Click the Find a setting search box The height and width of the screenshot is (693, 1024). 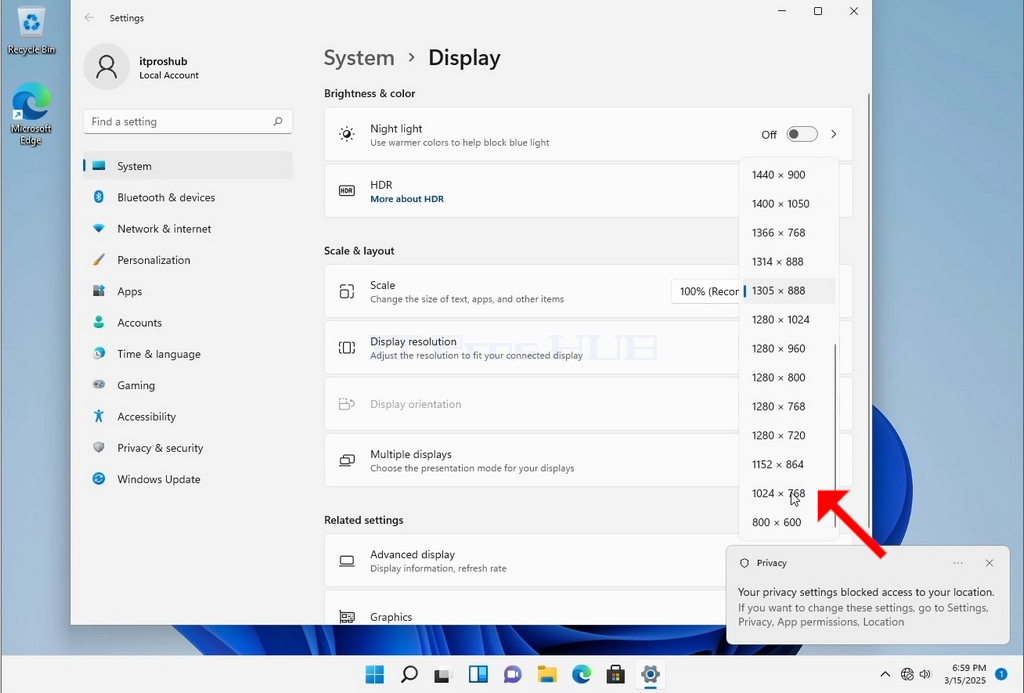[x=187, y=121]
